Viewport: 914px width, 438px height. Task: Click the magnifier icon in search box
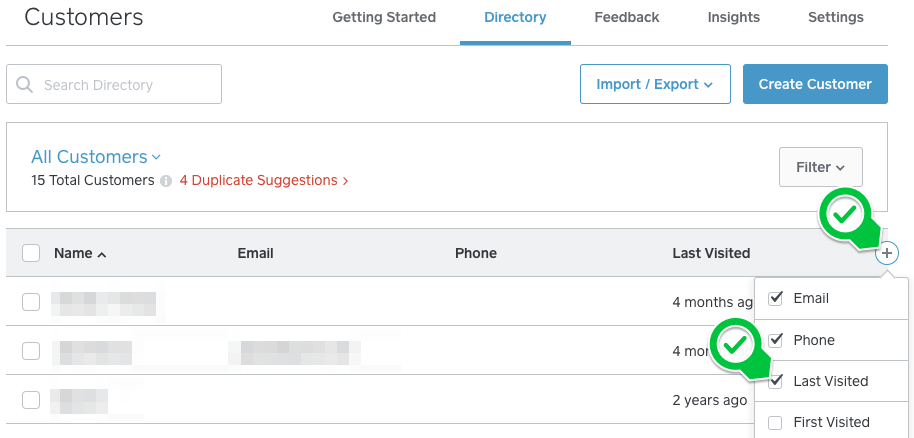[25, 85]
